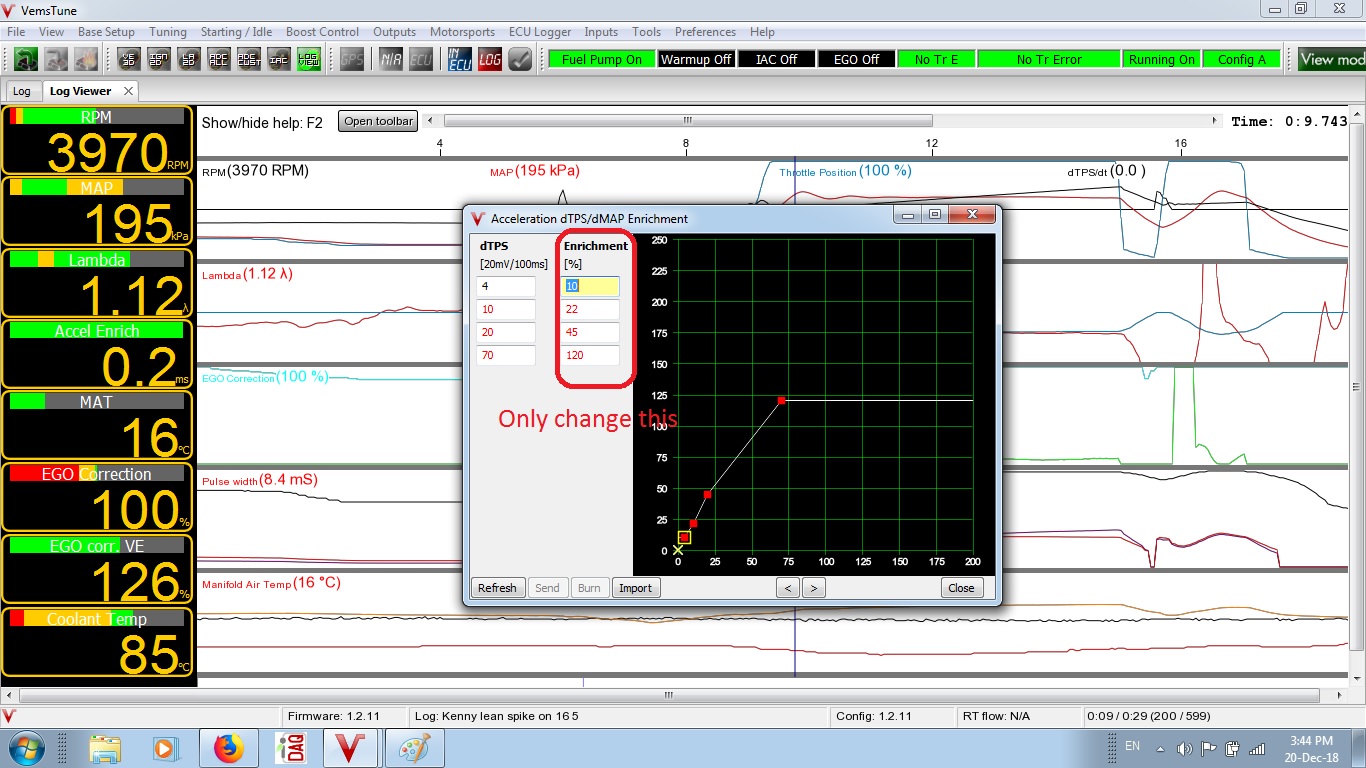
Task: Click the Import button in enrichment dialog
Action: pos(635,588)
